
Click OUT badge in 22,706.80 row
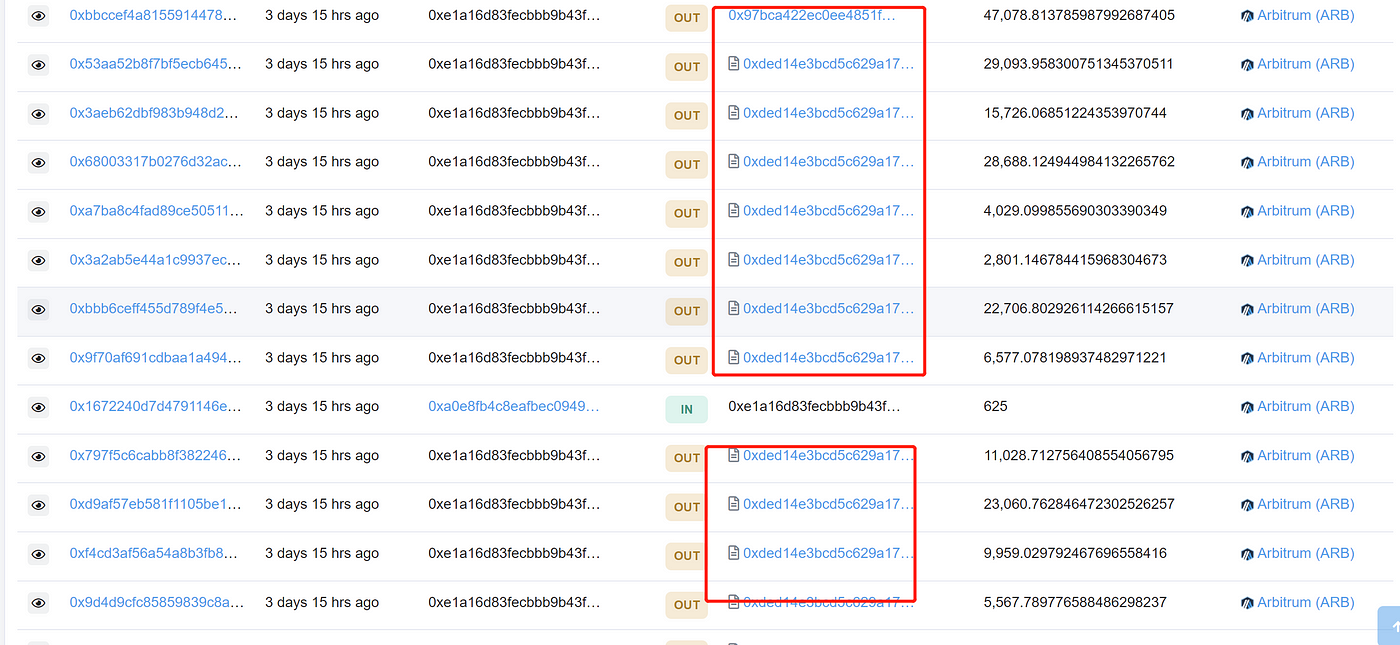click(x=687, y=311)
